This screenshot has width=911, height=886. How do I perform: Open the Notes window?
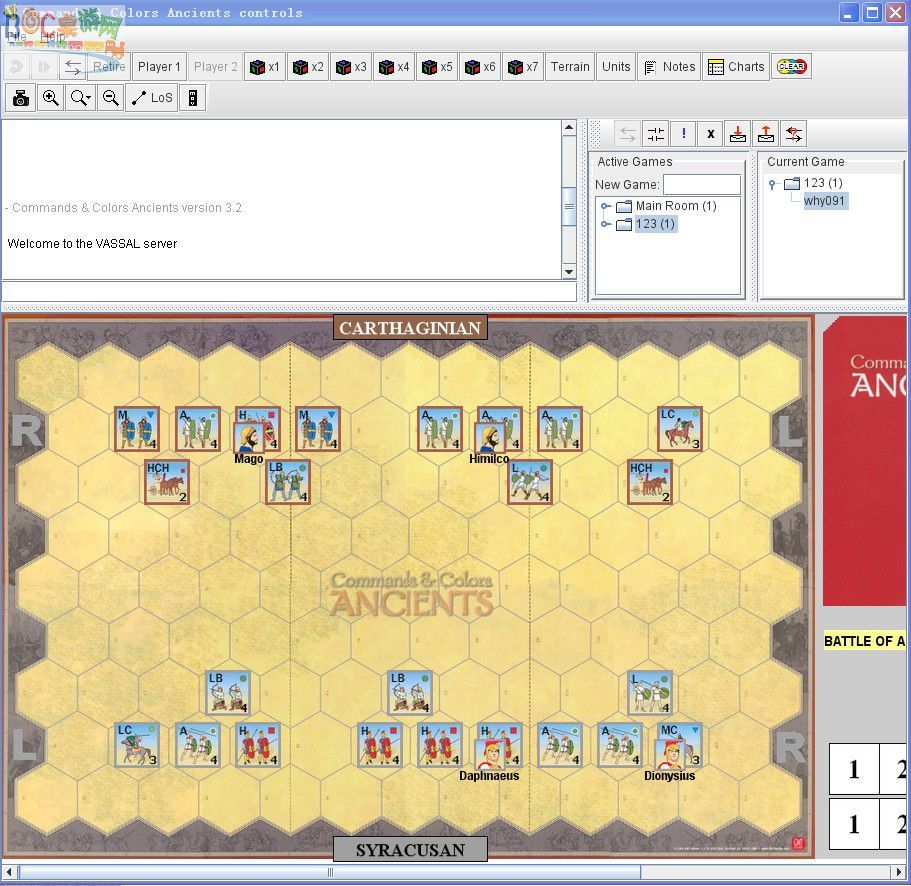click(669, 67)
